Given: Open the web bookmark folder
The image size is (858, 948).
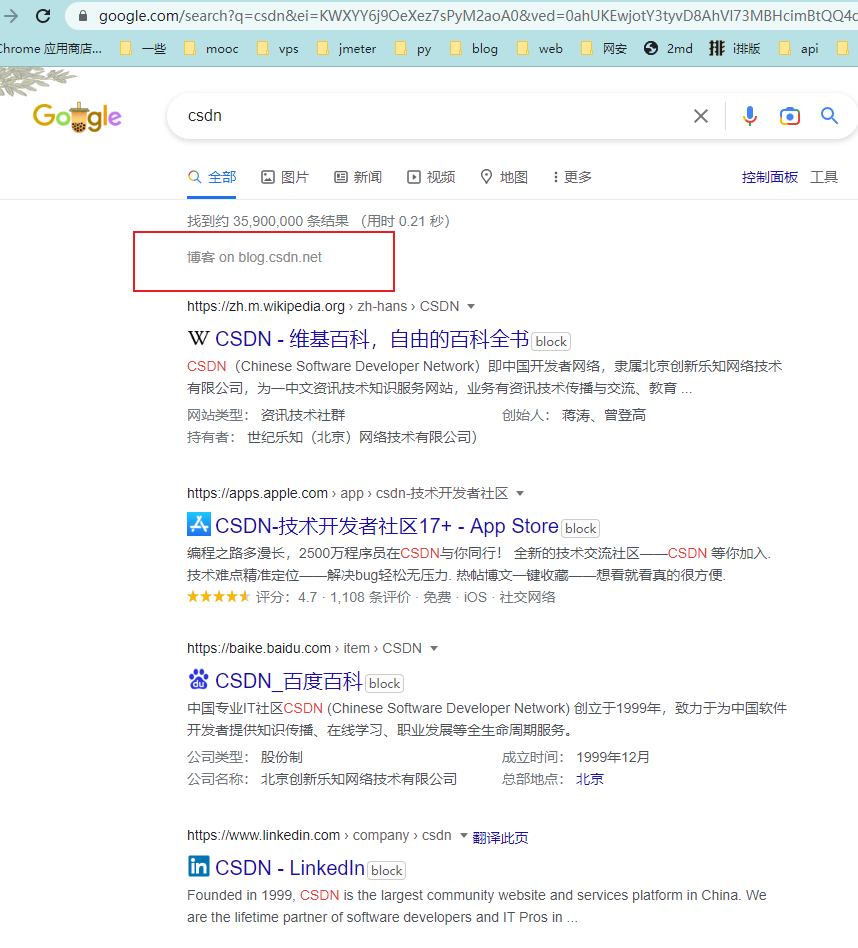Looking at the screenshot, I should pos(540,48).
